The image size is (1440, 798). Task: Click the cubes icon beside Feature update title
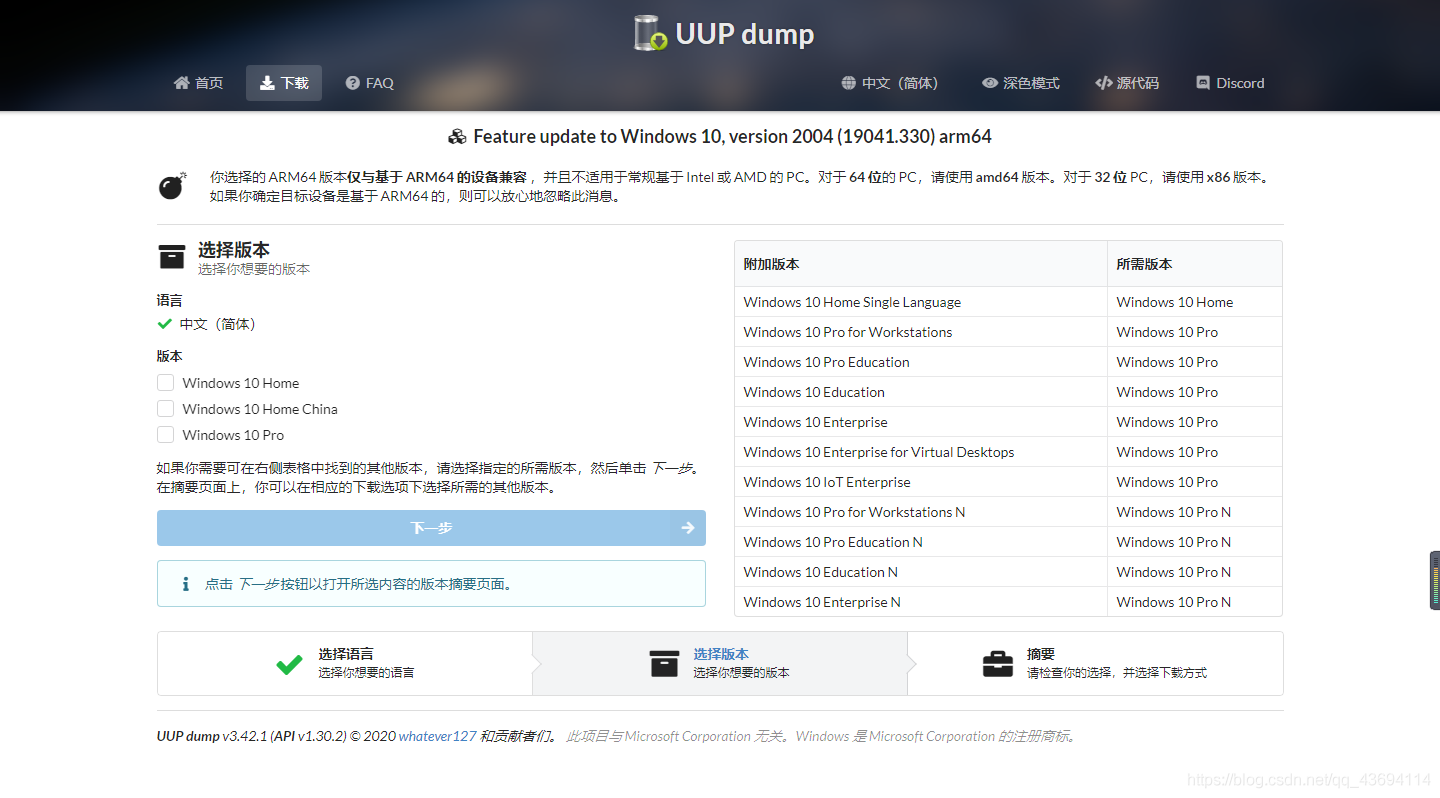458,137
